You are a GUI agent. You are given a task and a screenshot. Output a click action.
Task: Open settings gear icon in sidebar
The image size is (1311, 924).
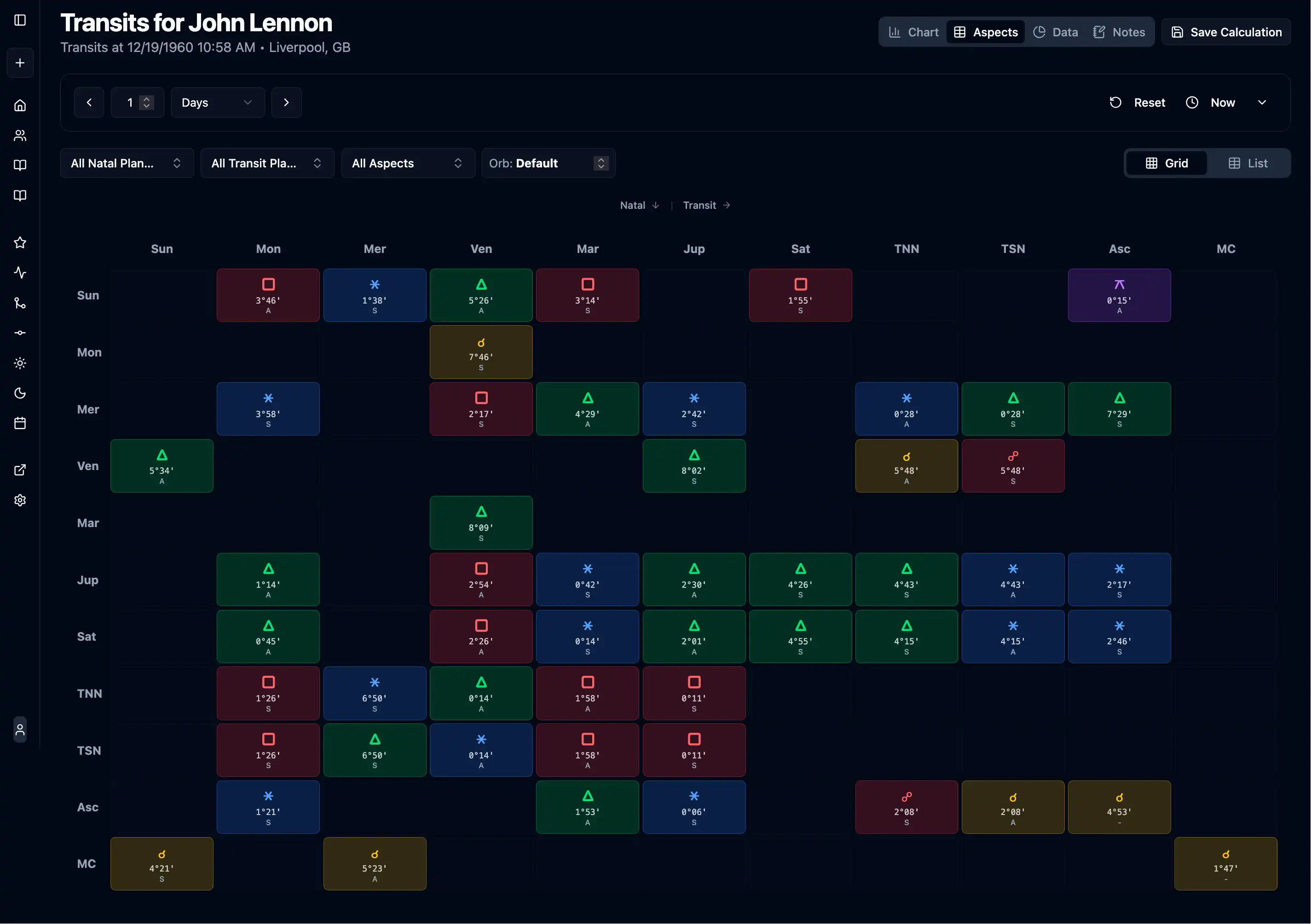pos(20,500)
